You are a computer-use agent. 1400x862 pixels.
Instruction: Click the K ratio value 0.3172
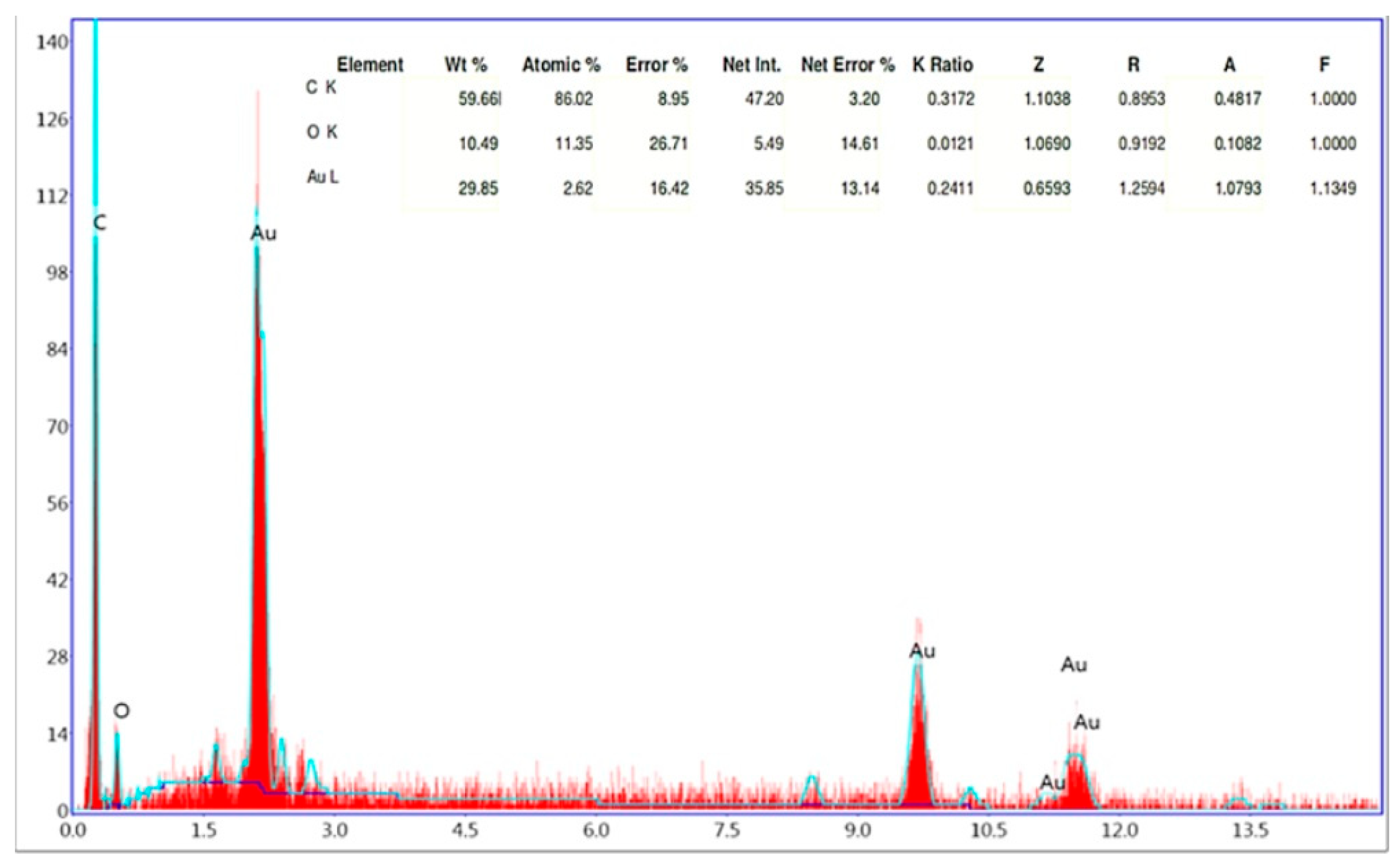(x=951, y=99)
